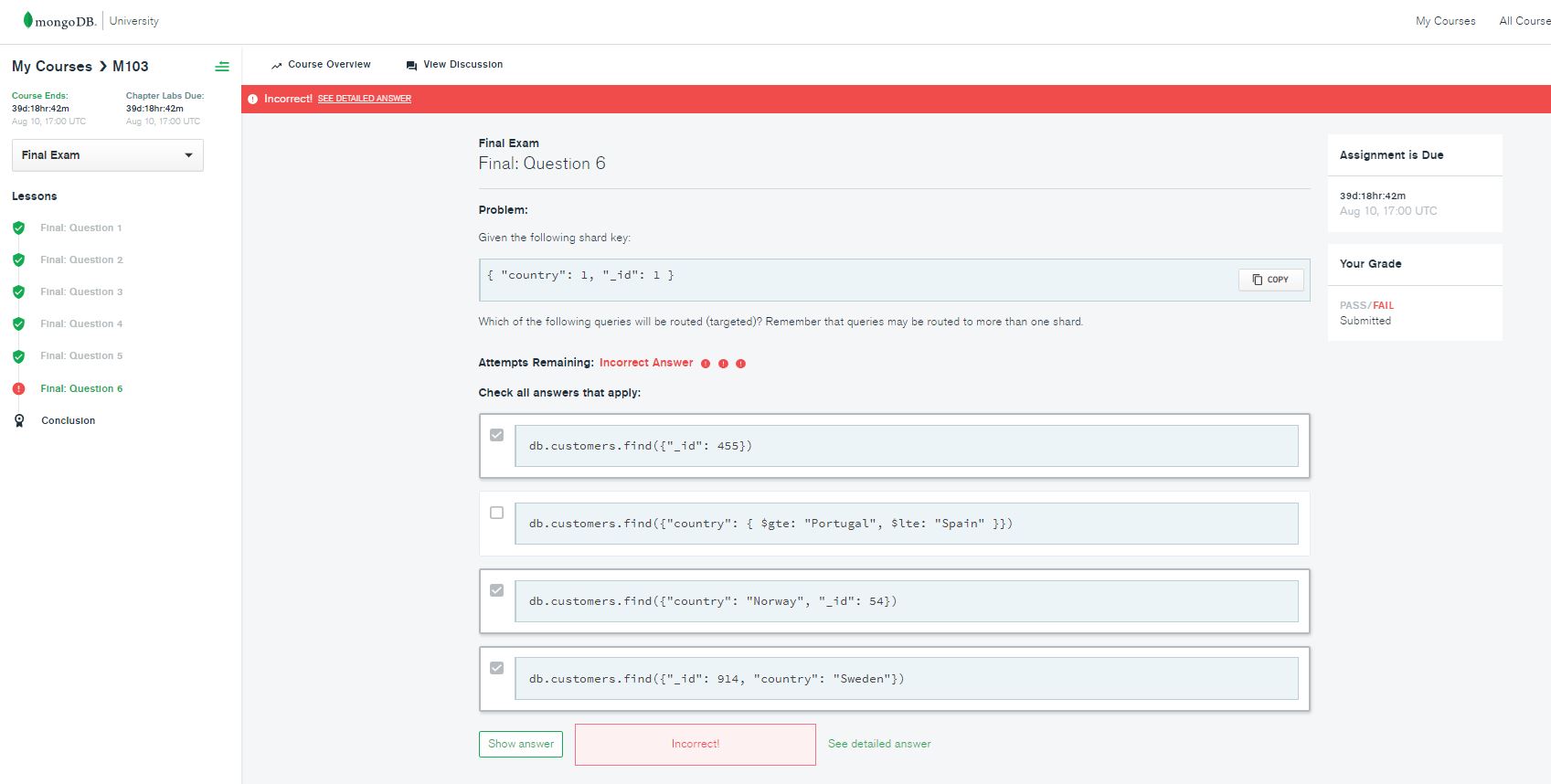Copy the shard key code snippet
The height and width of the screenshot is (784, 1551).
[x=1270, y=280]
